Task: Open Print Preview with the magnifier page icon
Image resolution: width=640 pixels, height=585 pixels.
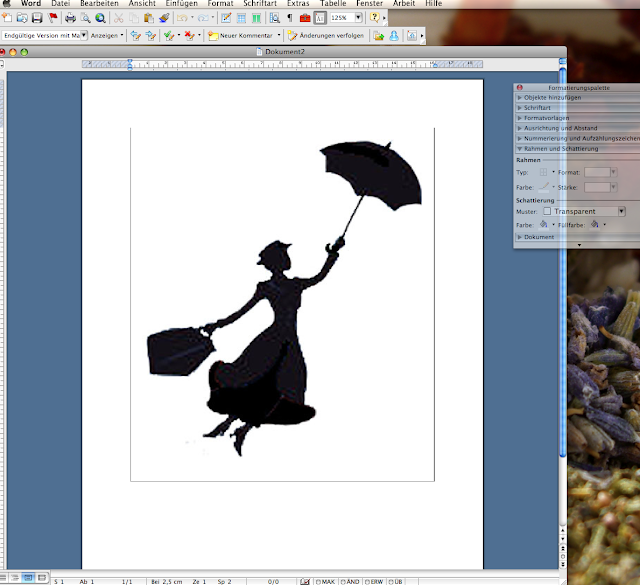Action: click(85, 18)
